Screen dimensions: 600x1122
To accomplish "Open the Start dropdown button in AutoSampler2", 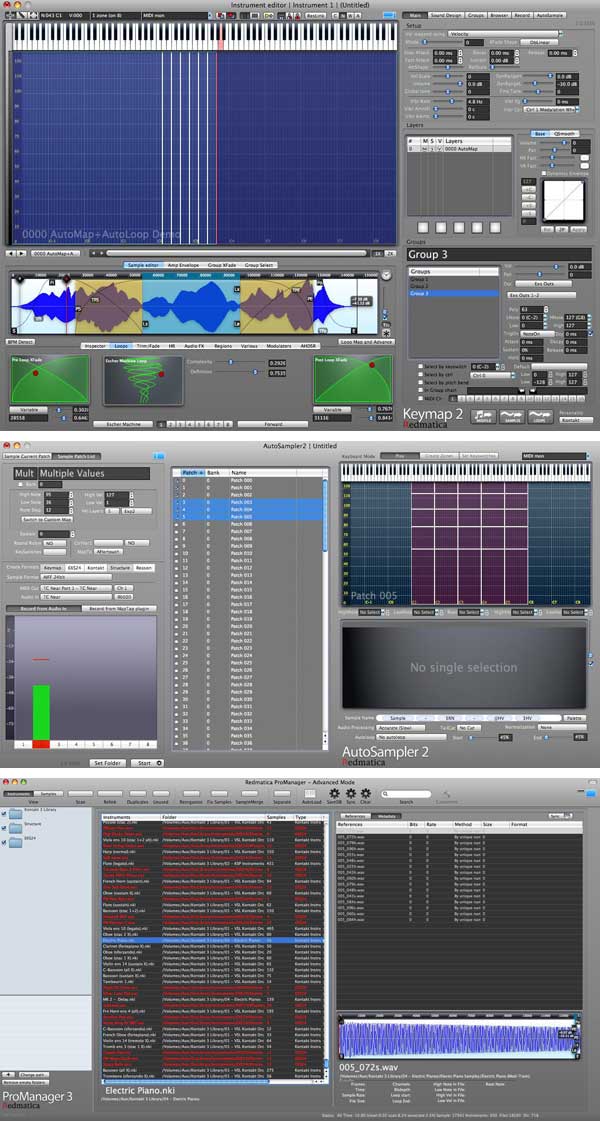I will (x=148, y=763).
